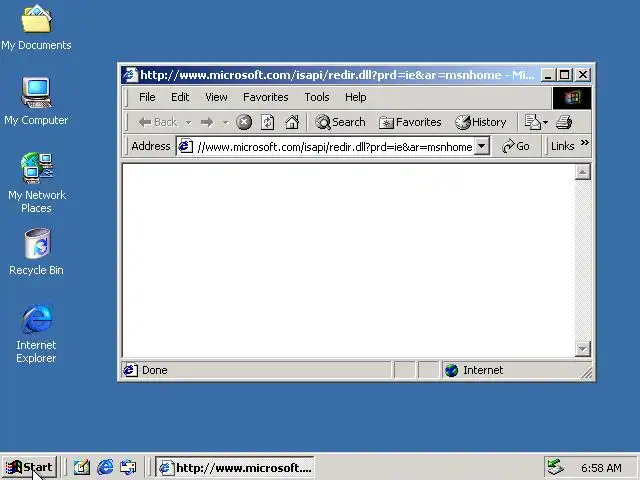Screen dimensions: 640x480
Task: Click the network tray icon
Action: (x=555, y=467)
